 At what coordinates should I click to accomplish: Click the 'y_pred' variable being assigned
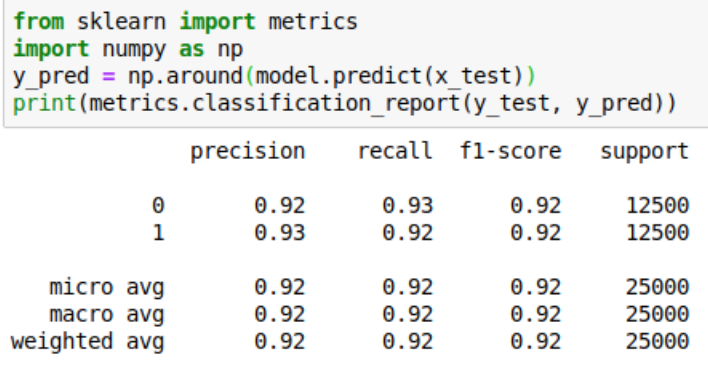tap(51, 77)
